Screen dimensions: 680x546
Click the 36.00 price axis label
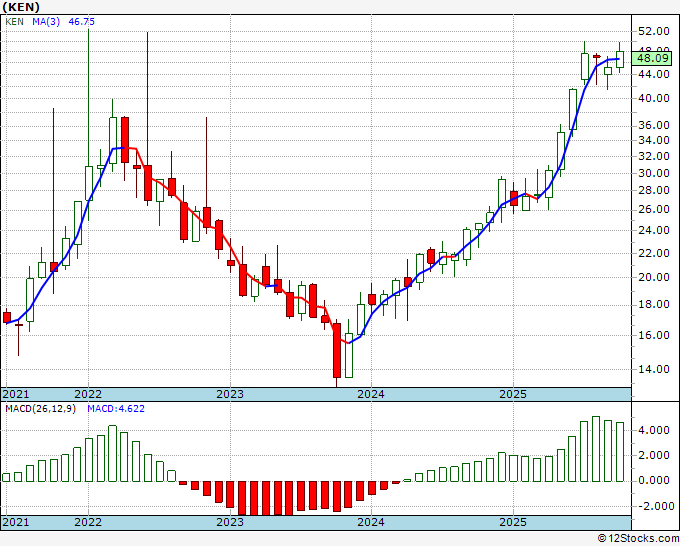pos(654,125)
